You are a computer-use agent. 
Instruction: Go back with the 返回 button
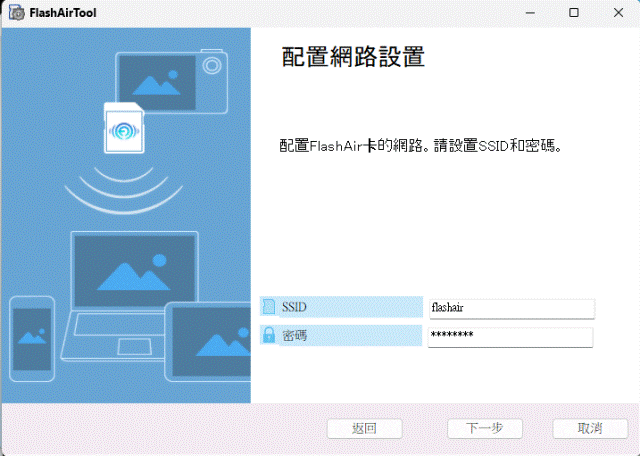pyautogui.click(x=364, y=429)
